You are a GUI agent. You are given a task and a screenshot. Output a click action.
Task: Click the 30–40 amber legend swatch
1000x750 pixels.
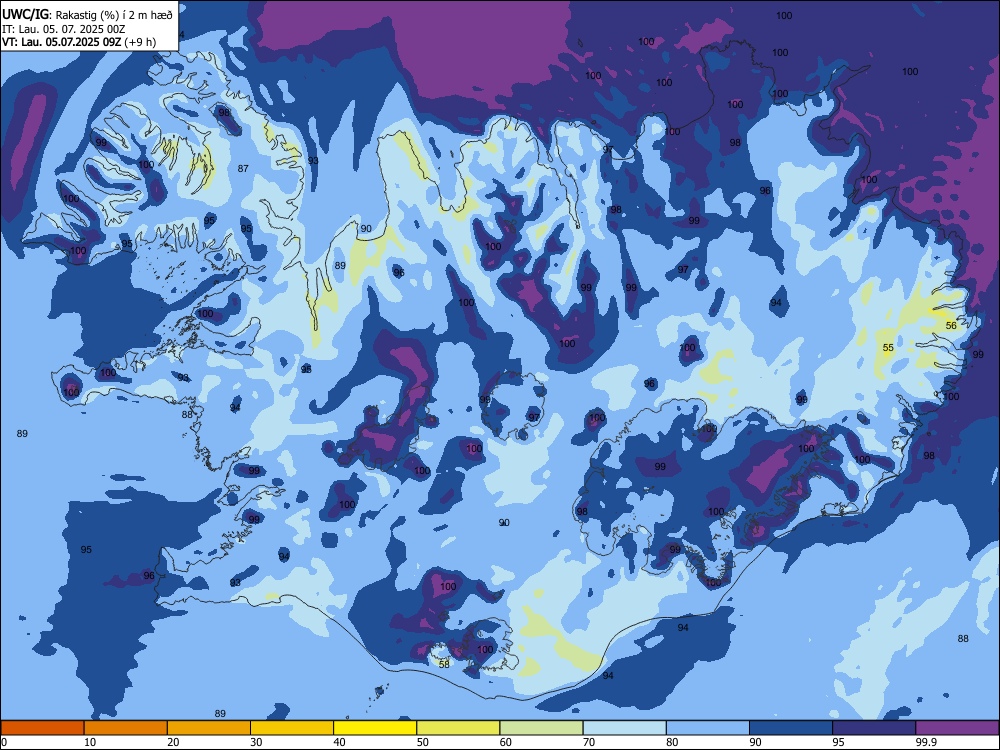[292, 728]
